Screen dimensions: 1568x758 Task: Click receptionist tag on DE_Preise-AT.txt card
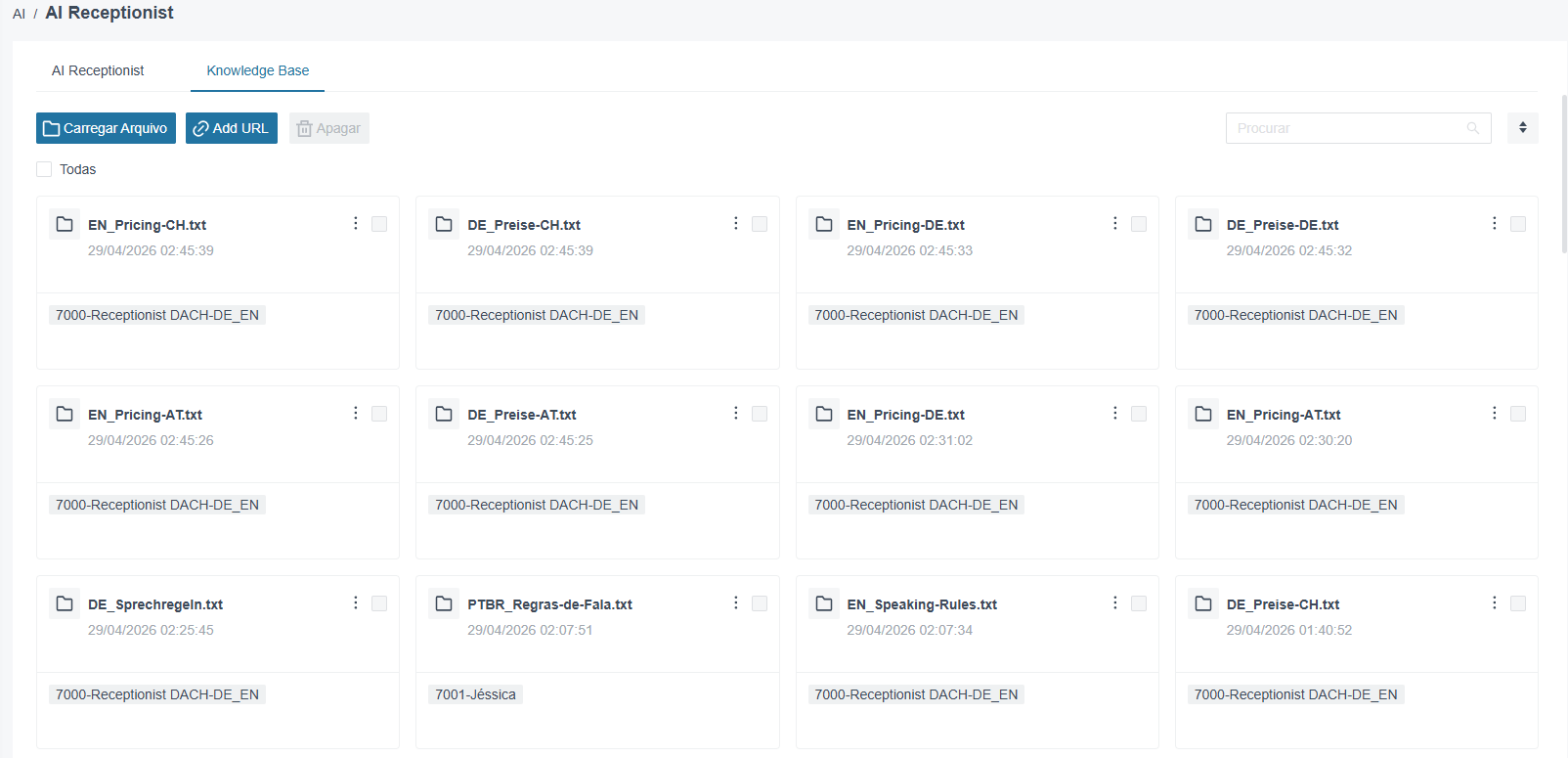pyautogui.click(x=537, y=505)
